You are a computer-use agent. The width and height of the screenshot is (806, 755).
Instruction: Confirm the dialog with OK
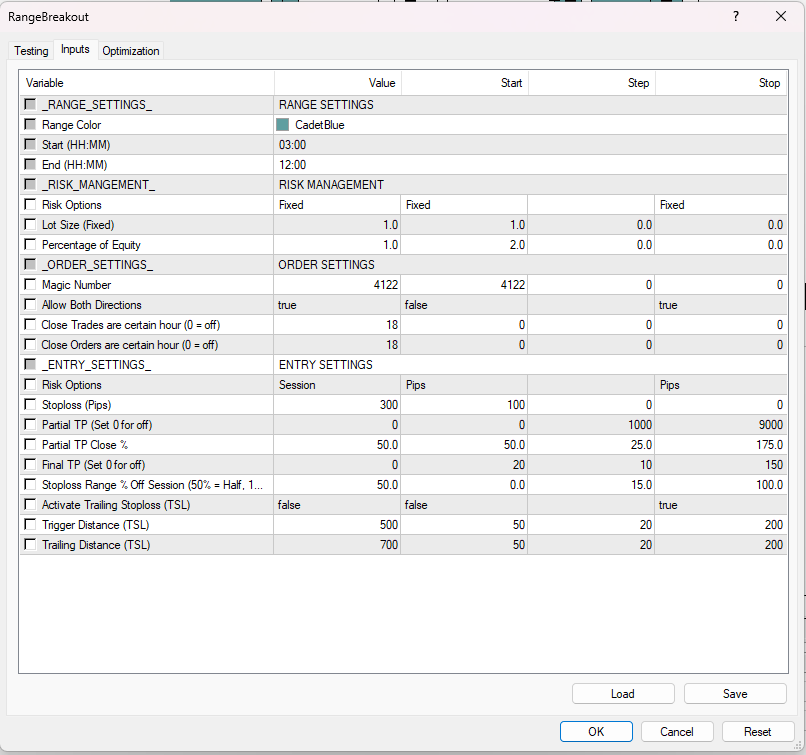pos(596,731)
